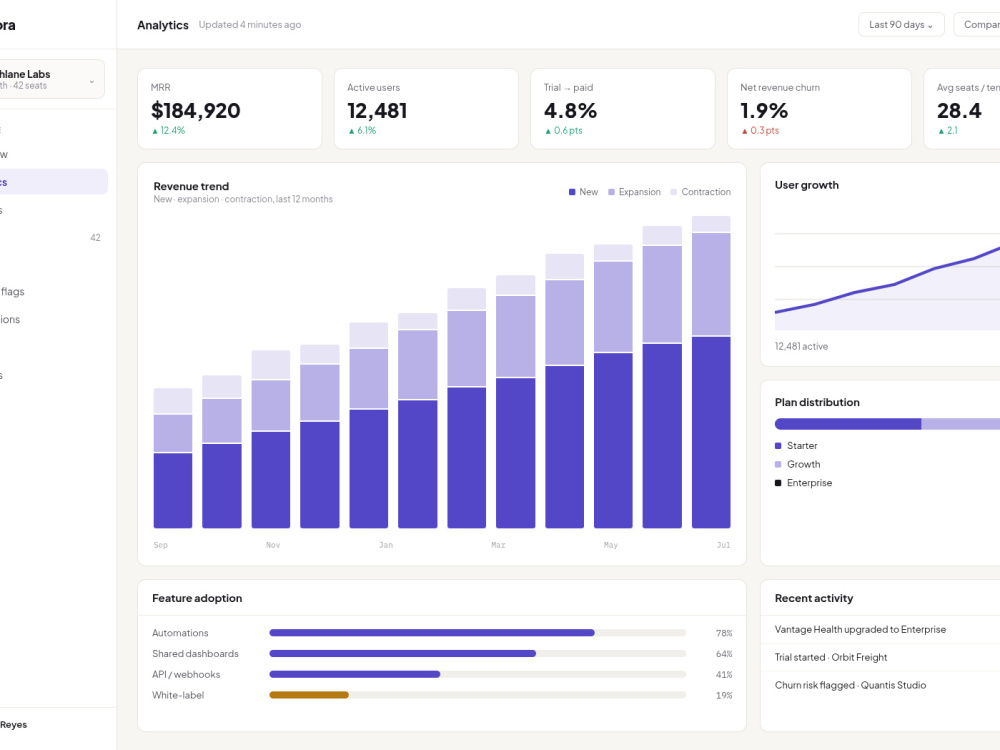Click the Enterprise legend swatch
The width and height of the screenshot is (1000, 750).
778,483
